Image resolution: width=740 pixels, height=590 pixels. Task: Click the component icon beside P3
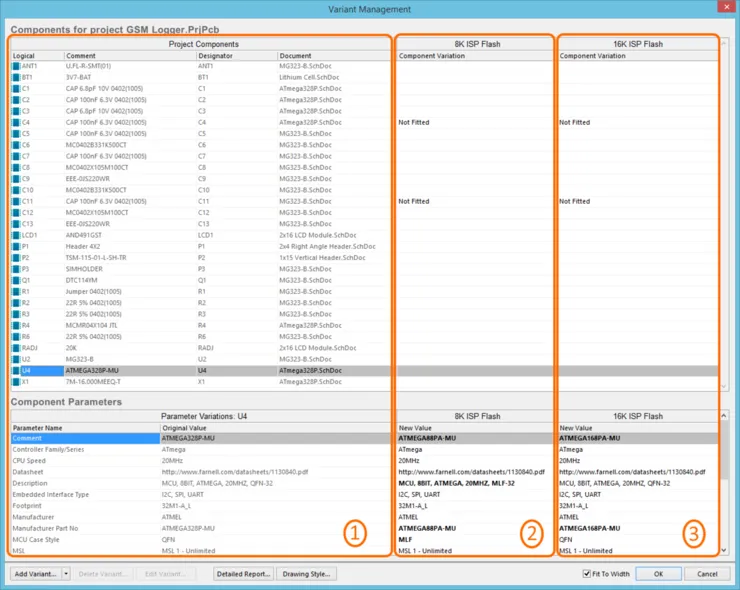tap(16, 269)
